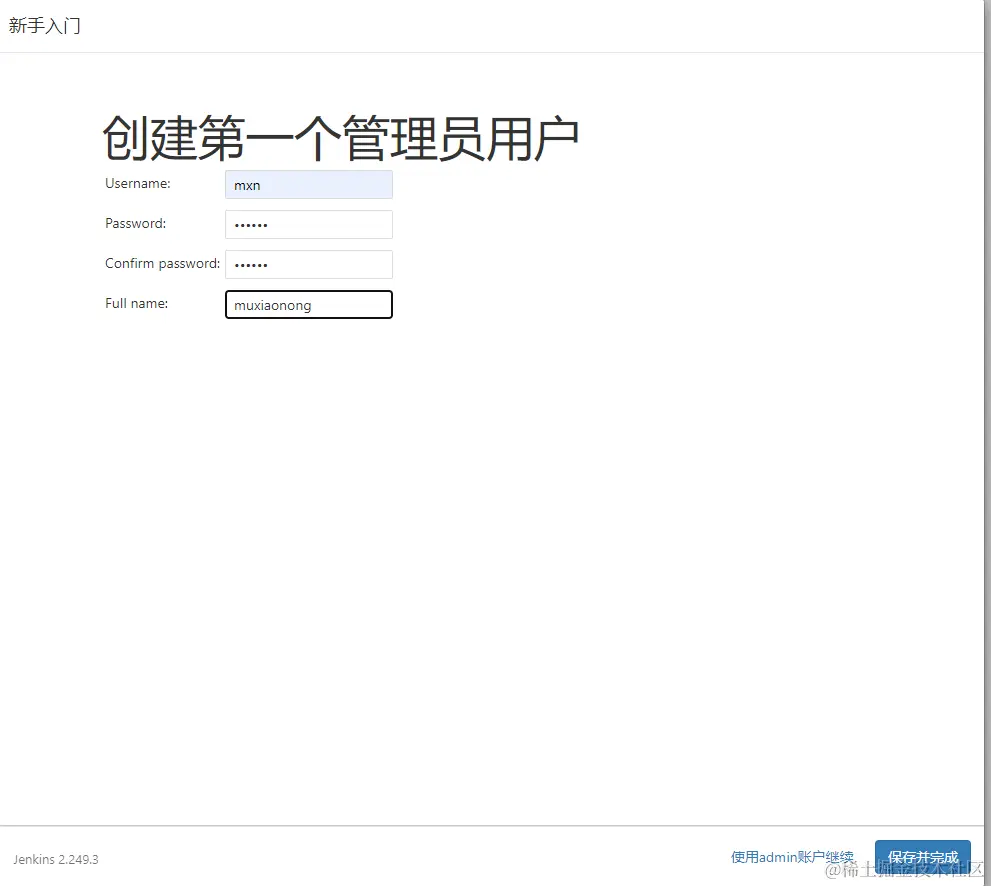Click the Full name input field
This screenshot has height=886, width=991.
[x=308, y=304]
